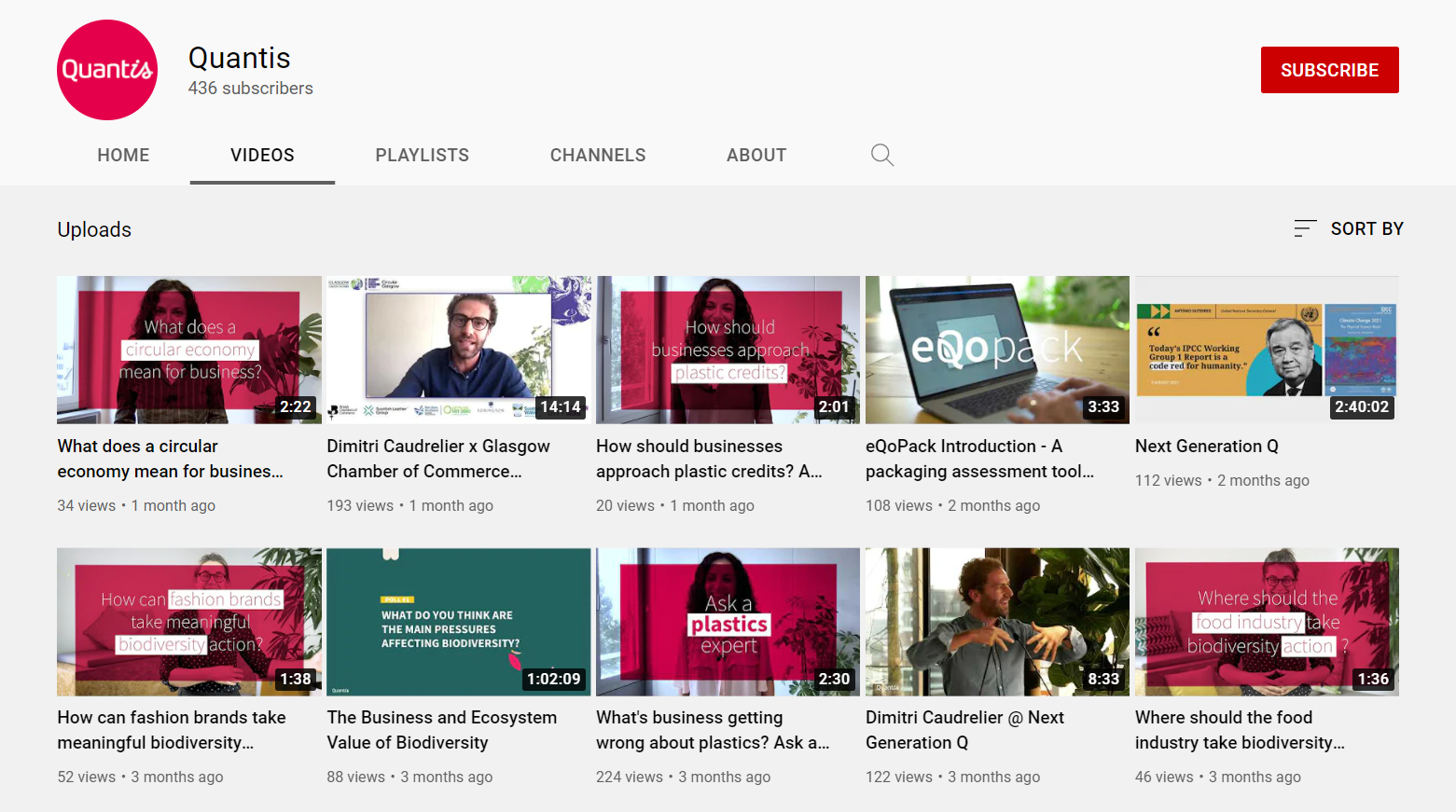This screenshot has height=812, width=1456.
Task: Click the 2:30 duration badge
Action: pos(834,679)
